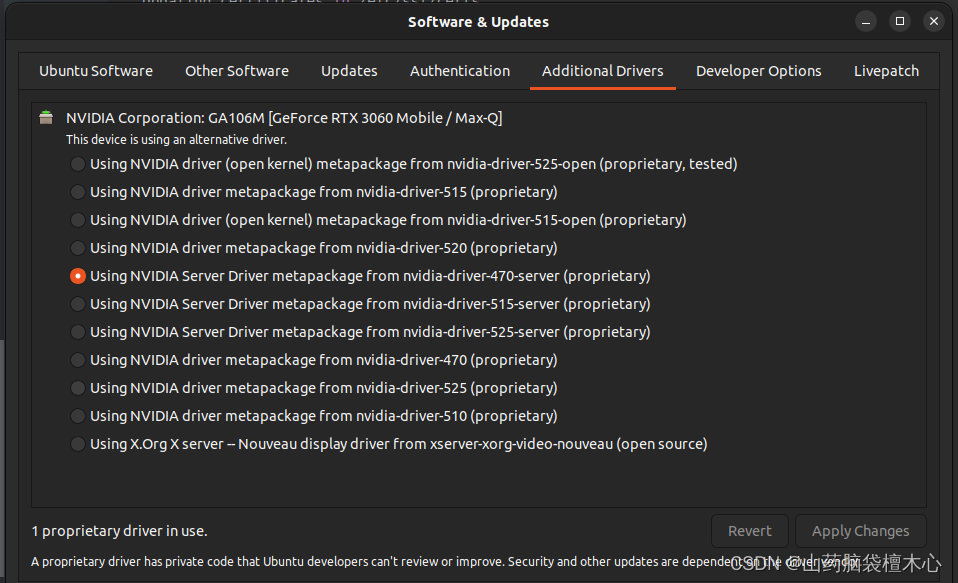The width and height of the screenshot is (958, 583).
Task: Select nvidia-driver-515-open open kernel driver
Action: [x=78, y=220]
